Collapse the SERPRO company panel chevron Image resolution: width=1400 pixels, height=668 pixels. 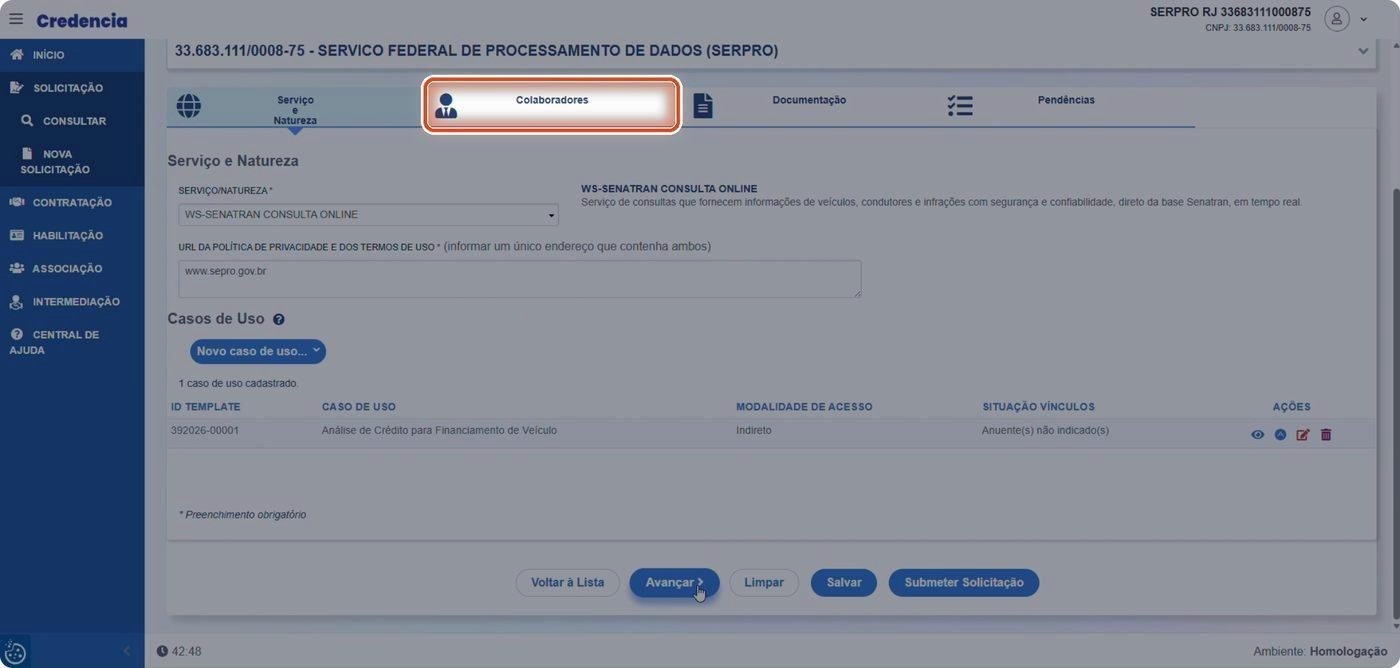(x=1363, y=51)
